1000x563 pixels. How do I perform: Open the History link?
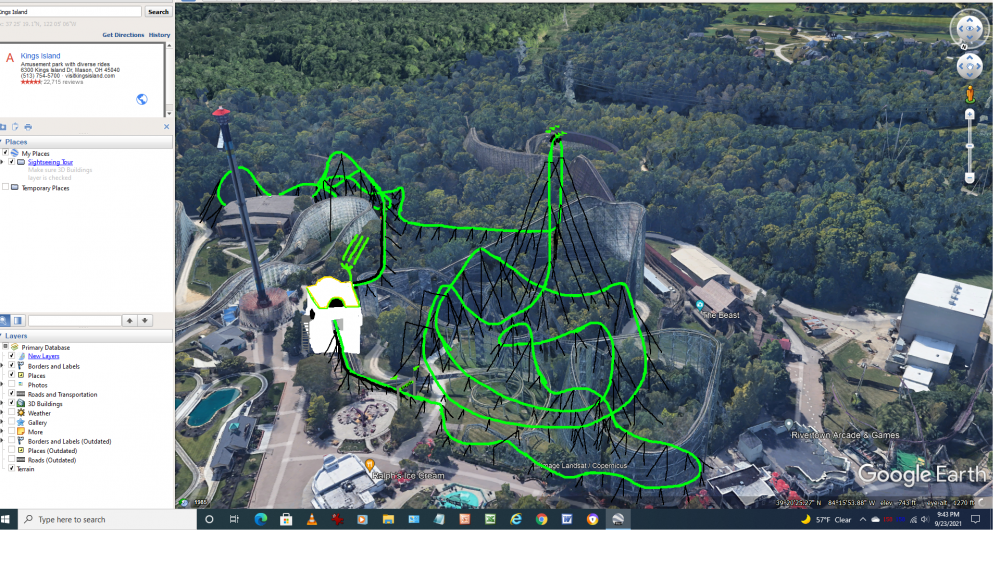(159, 35)
